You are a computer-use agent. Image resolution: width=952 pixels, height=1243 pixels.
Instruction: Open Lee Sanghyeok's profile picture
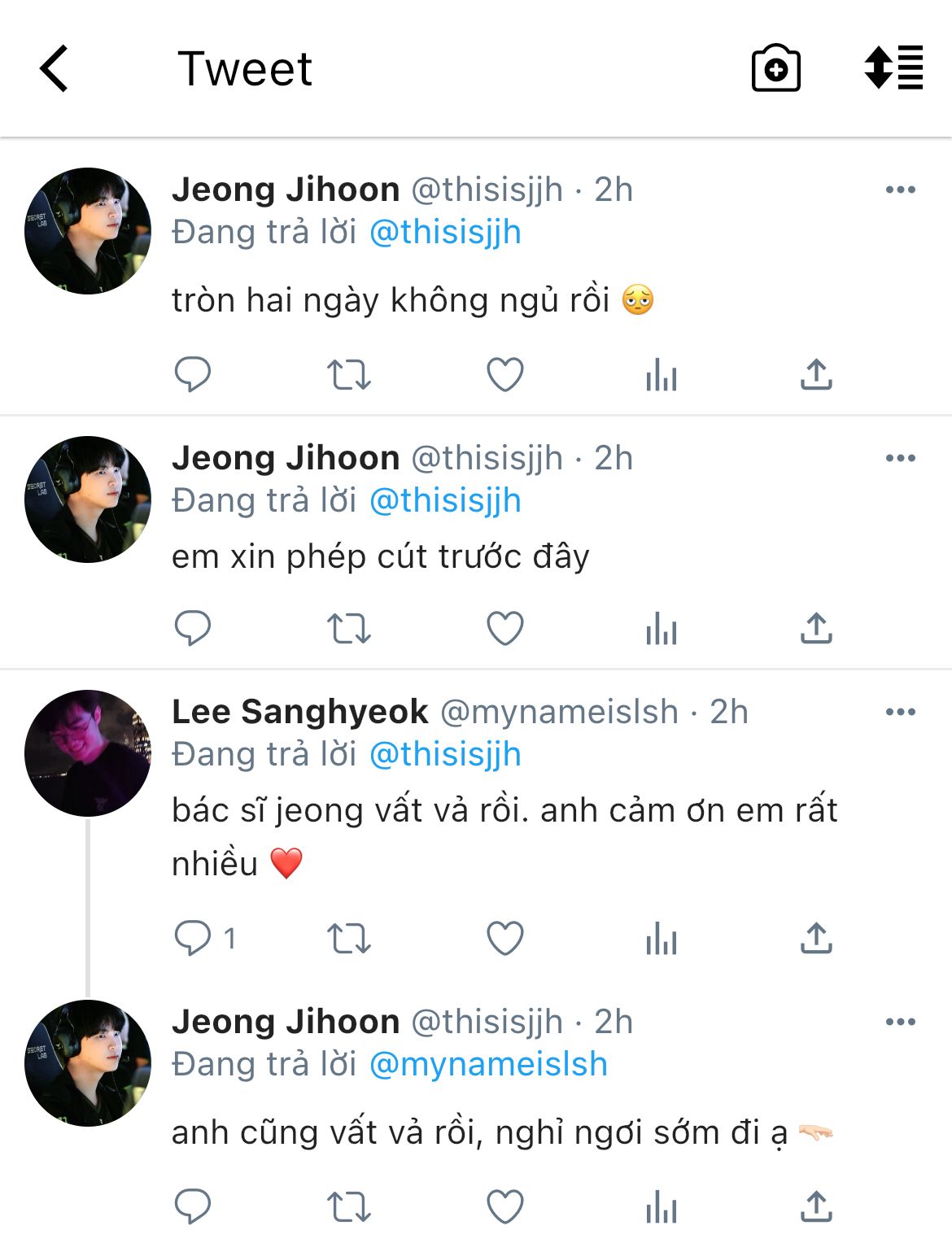[88, 753]
